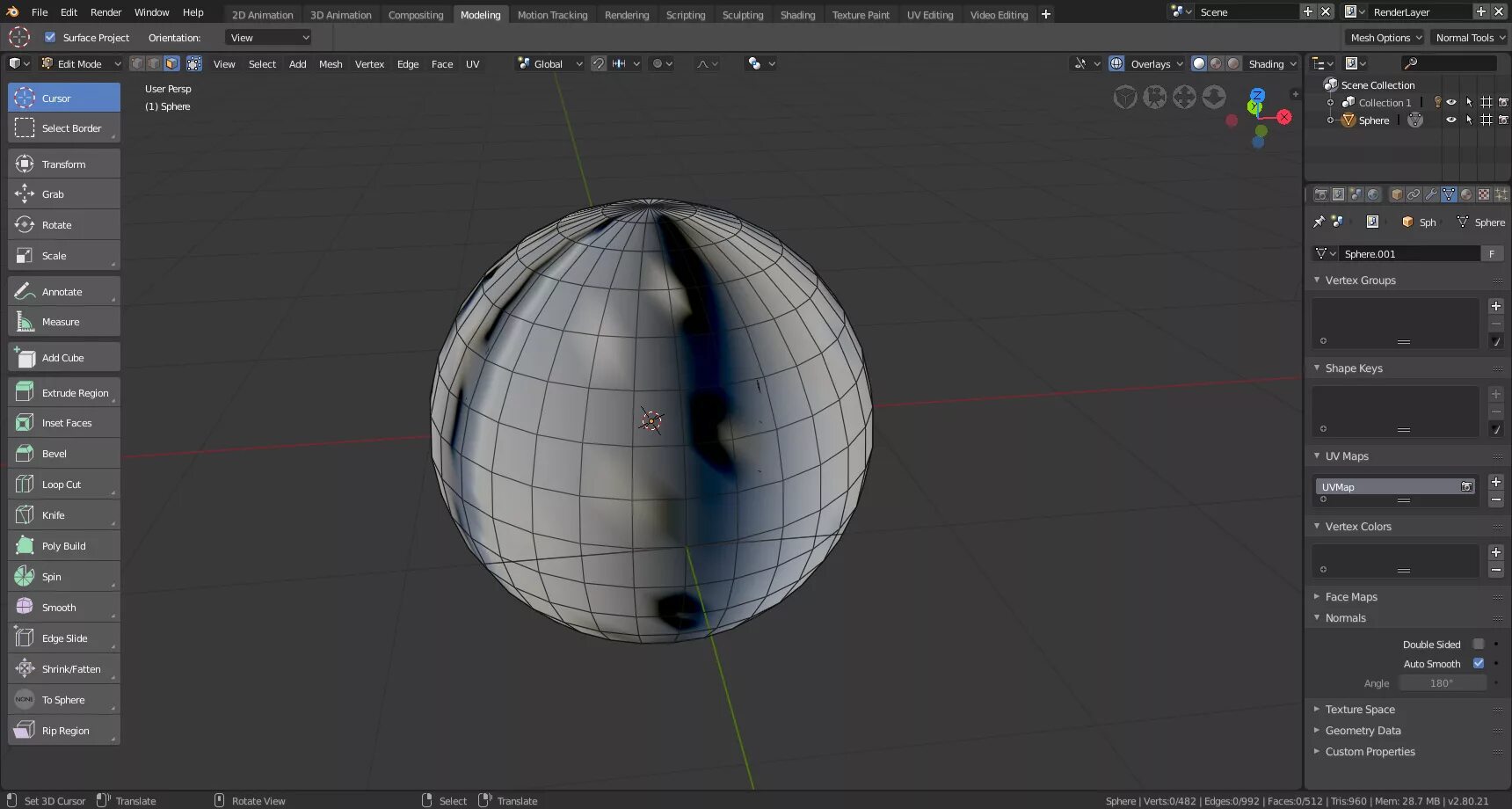Uncheck the Surface Project option
Viewport: 1512px width, 809px height.
point(50,38)
